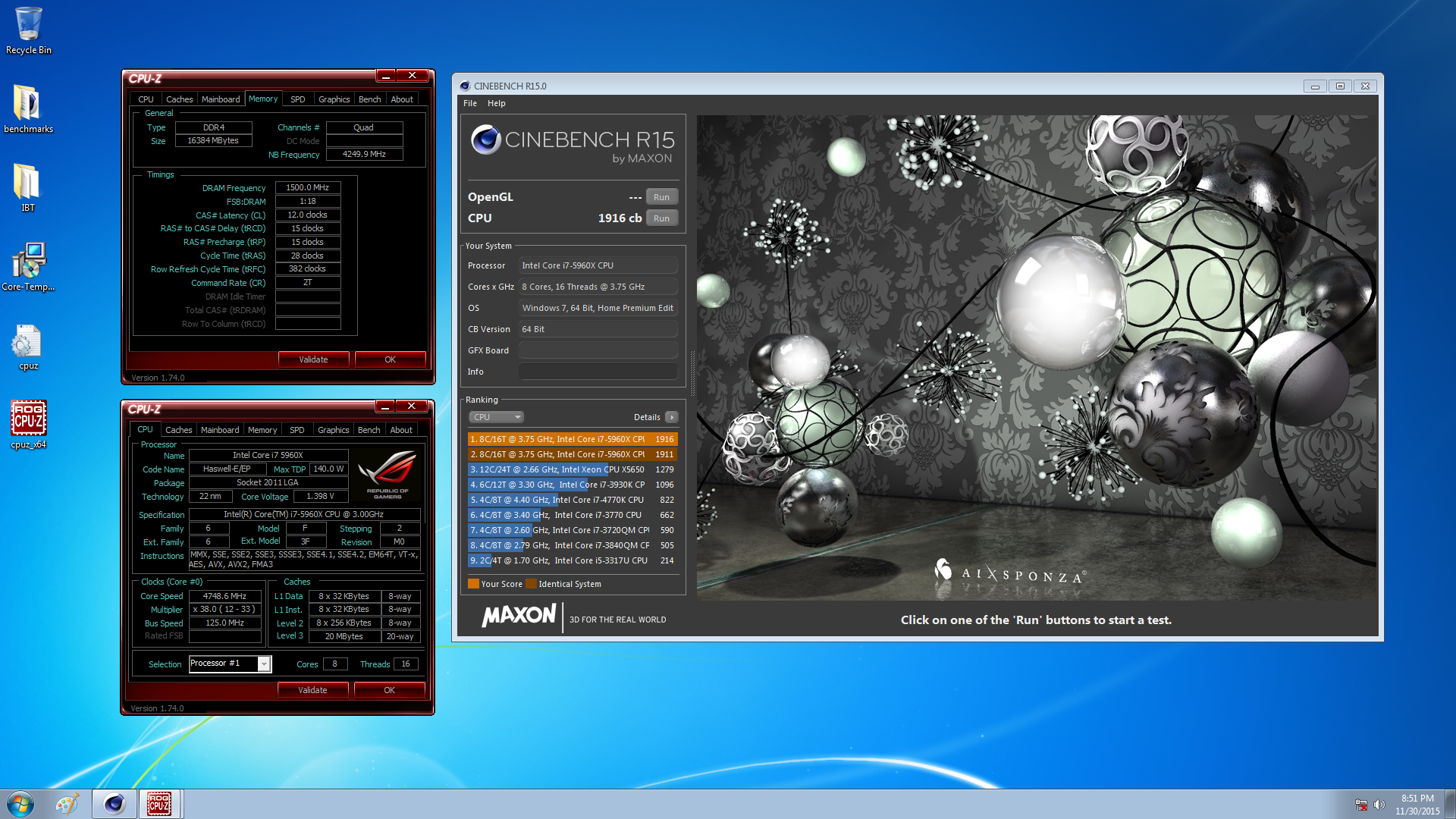Click the taskbar clock showing 8:51 PM
This screenshot has height=819, width=1456.
pos(1417,805)
